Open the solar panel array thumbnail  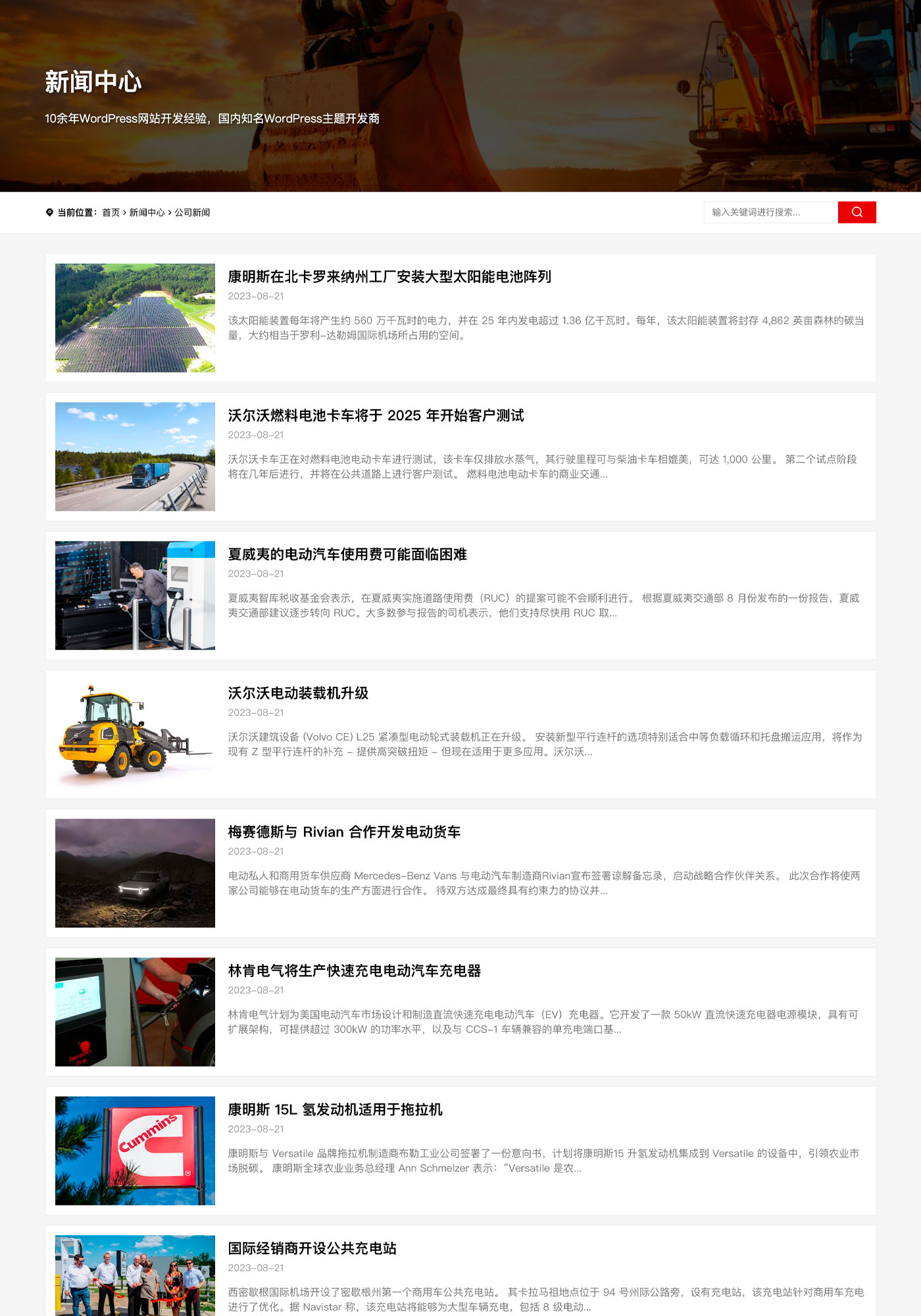(135, 318)
